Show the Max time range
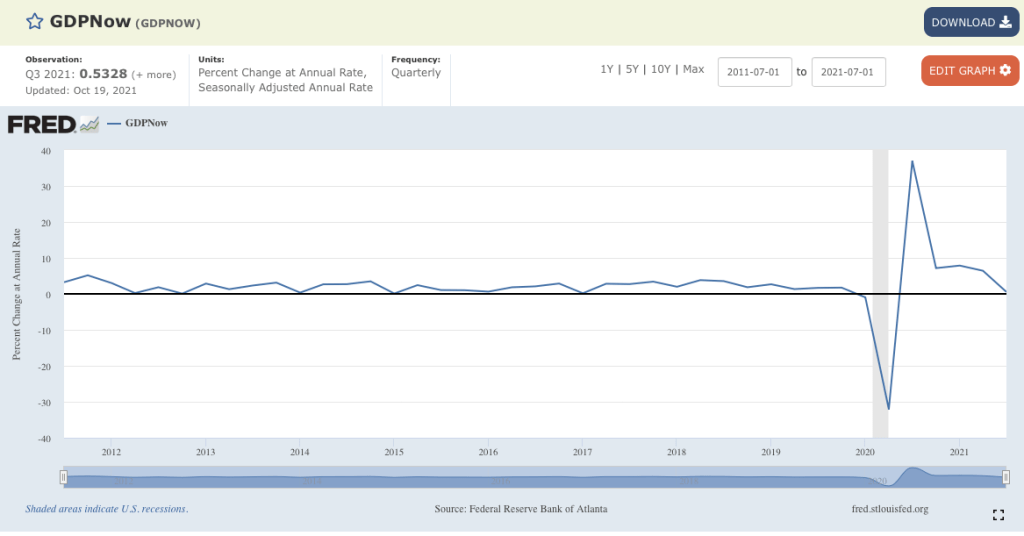 [693, 69]
